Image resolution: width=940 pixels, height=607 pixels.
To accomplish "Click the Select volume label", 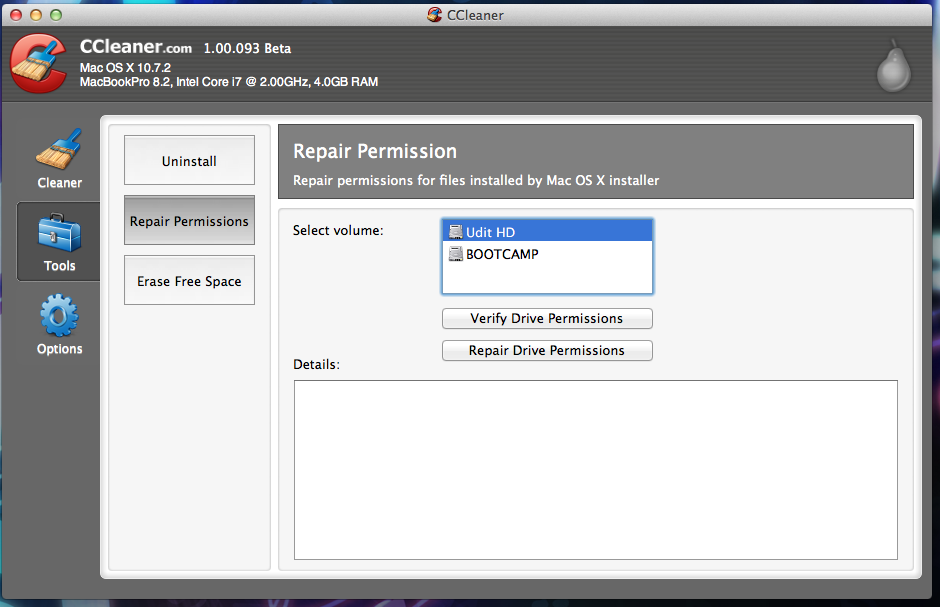I will [338, 231].
